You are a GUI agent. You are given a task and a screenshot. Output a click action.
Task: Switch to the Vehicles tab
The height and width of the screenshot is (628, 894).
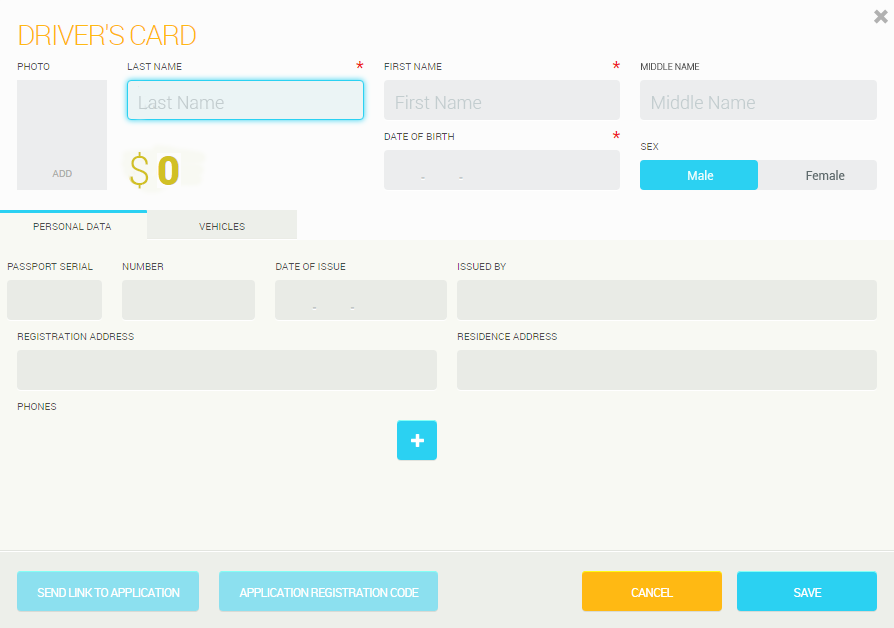pyautogui.click(x=222, y=226)
